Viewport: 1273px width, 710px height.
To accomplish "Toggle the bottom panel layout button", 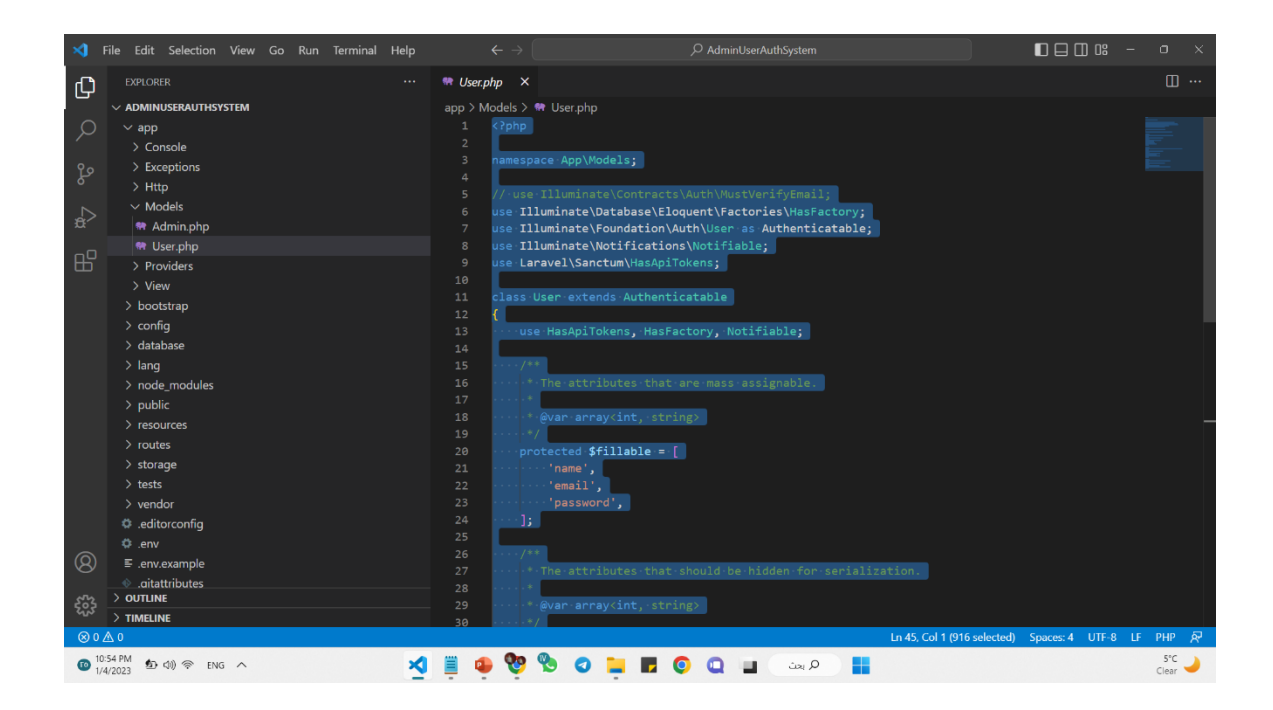I will [x=1061, y=50].
